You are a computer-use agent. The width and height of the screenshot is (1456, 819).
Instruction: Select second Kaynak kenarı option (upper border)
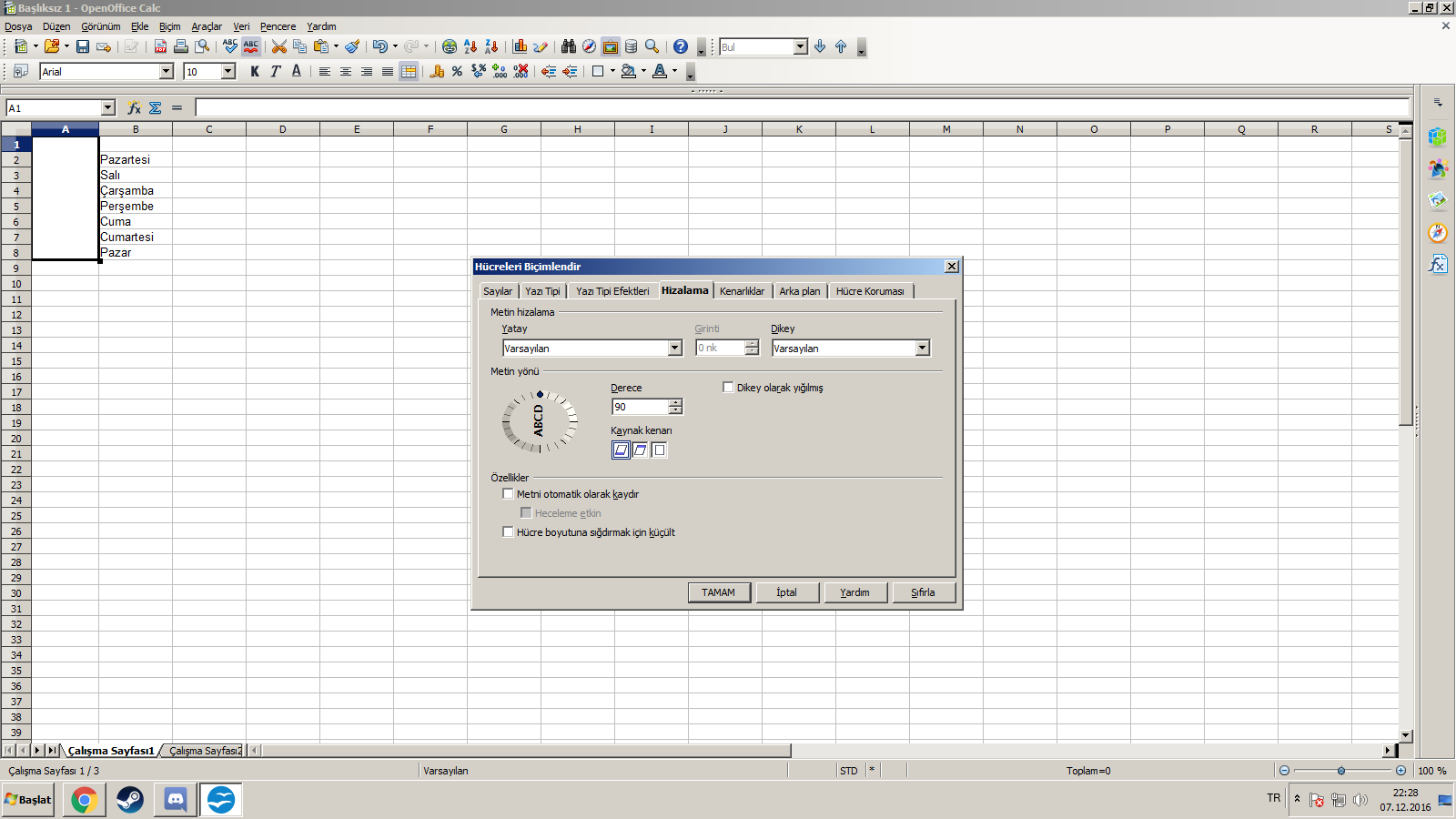pos(640,450)
